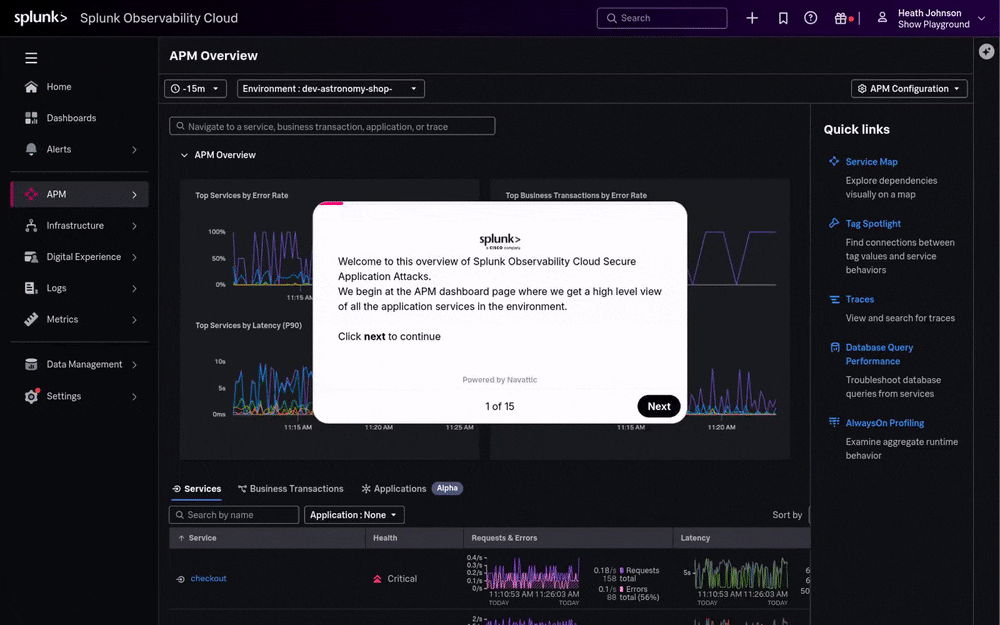Click the Powered by Navattic text
The image size is (1000, 625).
(499, 379)
